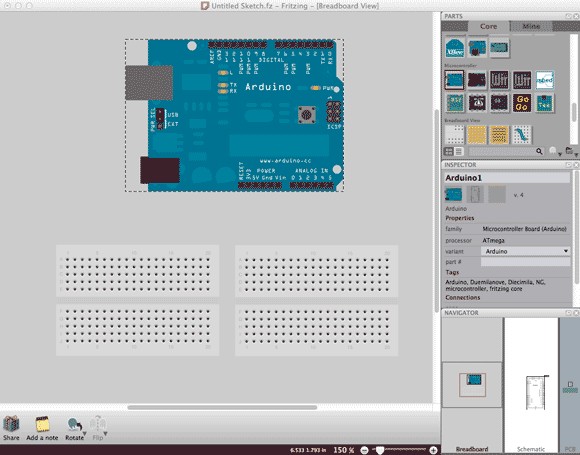Click the Add a note icon
The width and height of the screenshot is (580, 455).
(42, 424)
